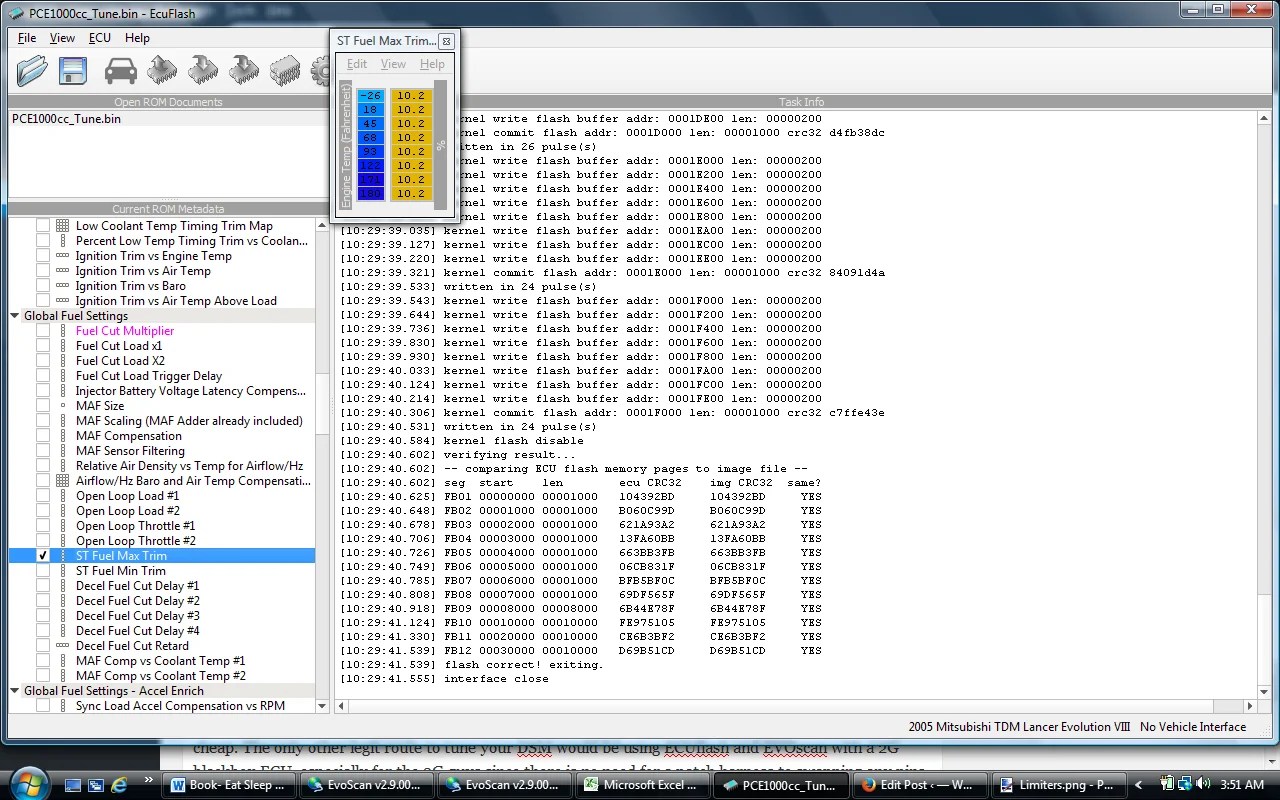Click the metadata tree scrollbar up arrow

322,226
